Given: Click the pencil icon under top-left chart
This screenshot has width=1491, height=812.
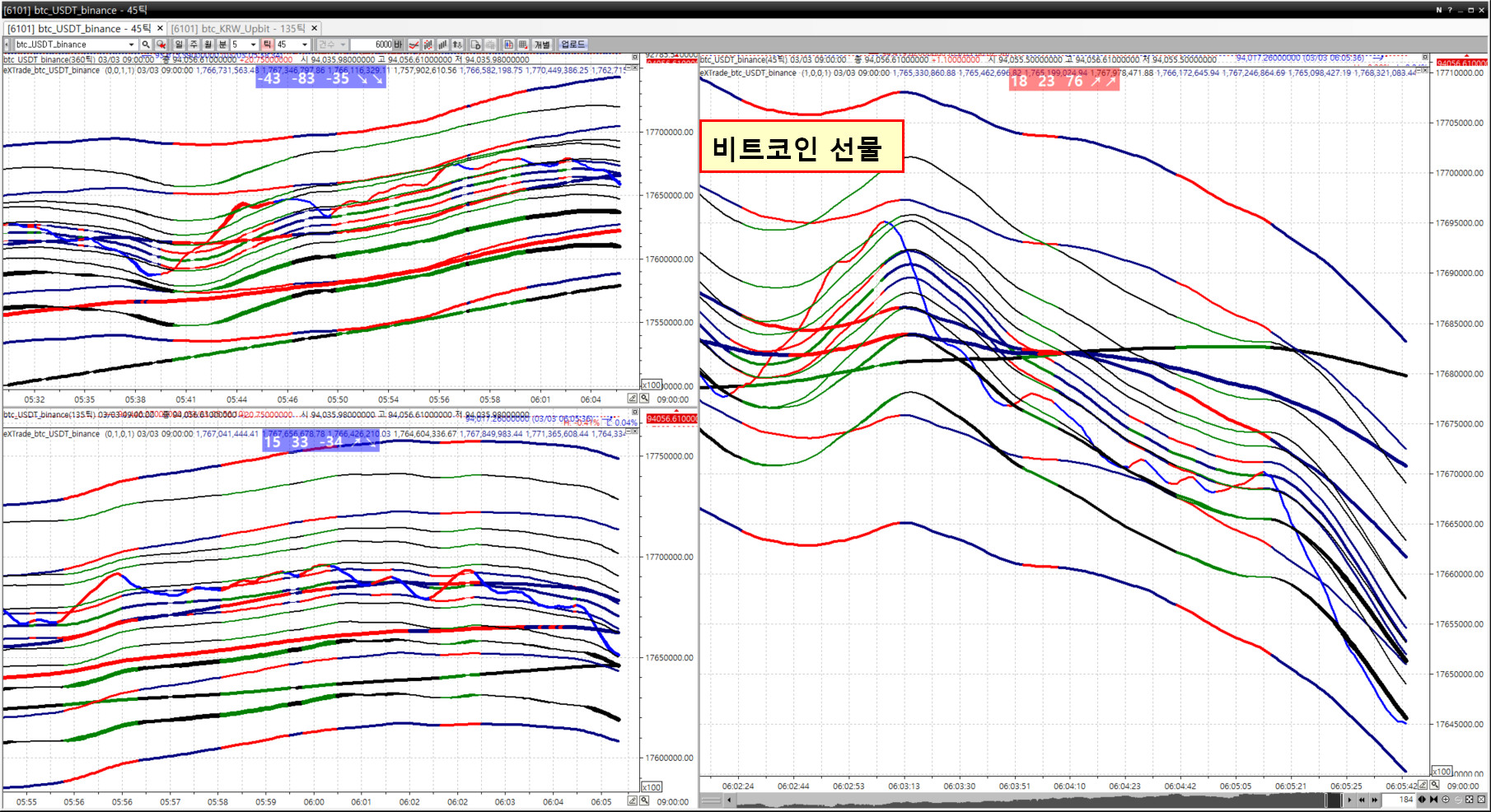Looking at the screenshot, I should pyautogui.click(x=633, y=399).
